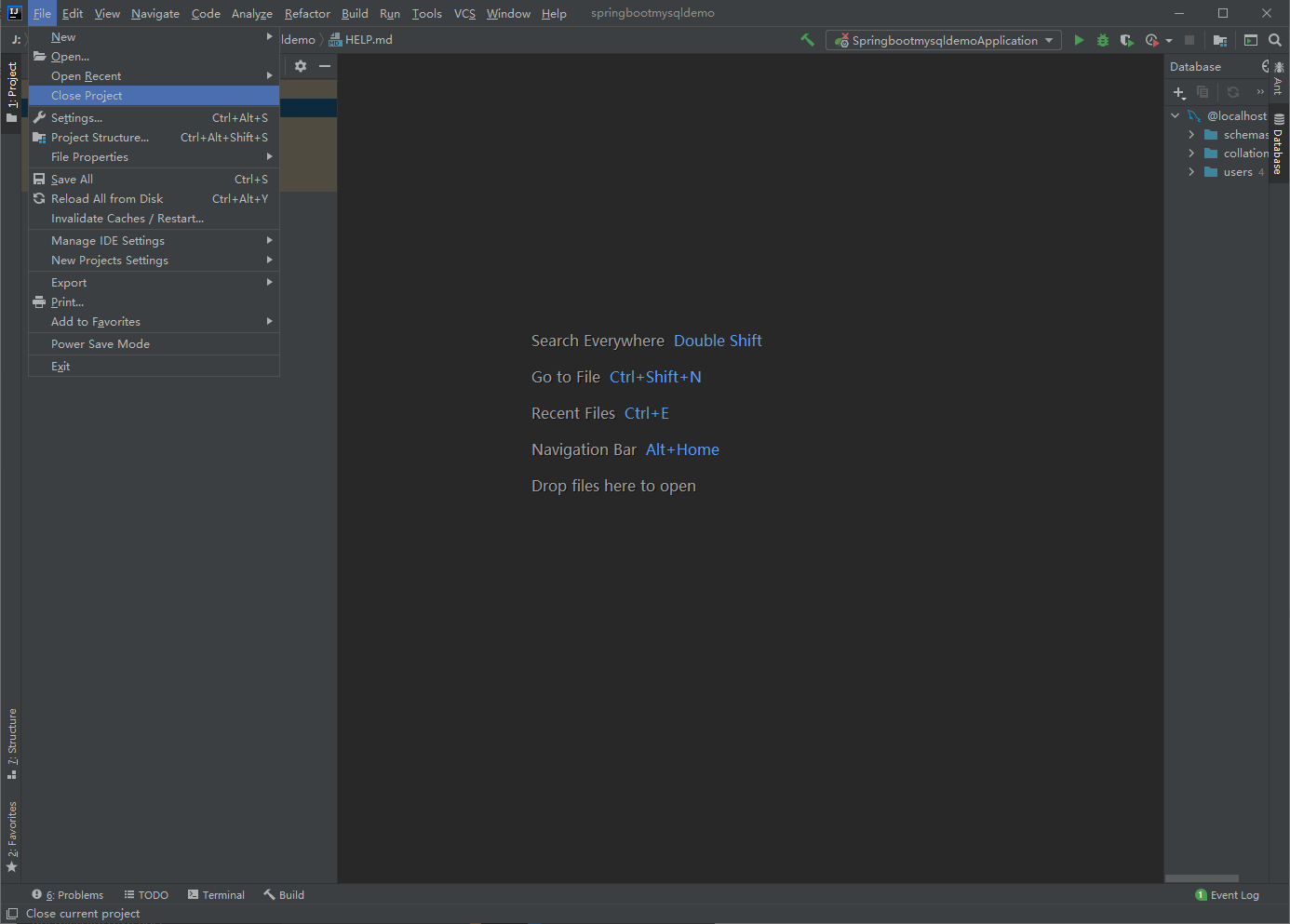Expand the schemas folder under localhost
1290x924 pixels.
tap(1191, 134)
